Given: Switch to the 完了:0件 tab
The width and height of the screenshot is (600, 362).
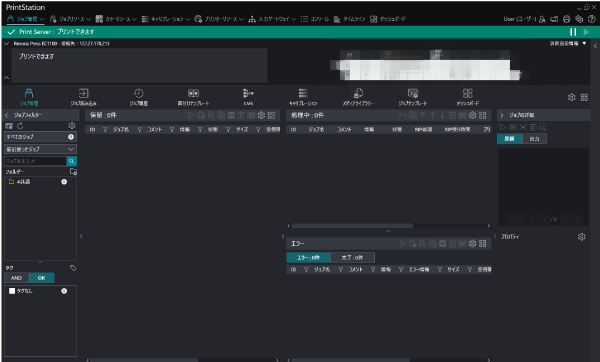Looking at the screenshot, I should (x=352, y=257).
